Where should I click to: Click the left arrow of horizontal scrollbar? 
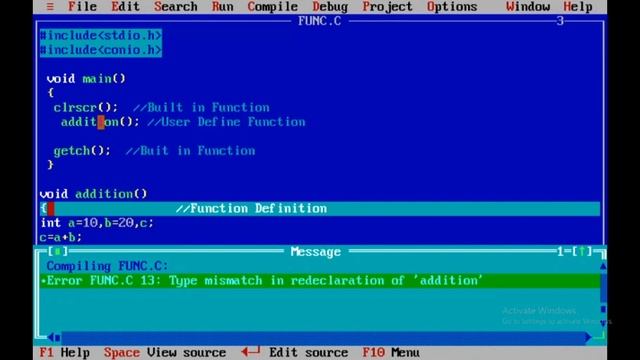51,337
